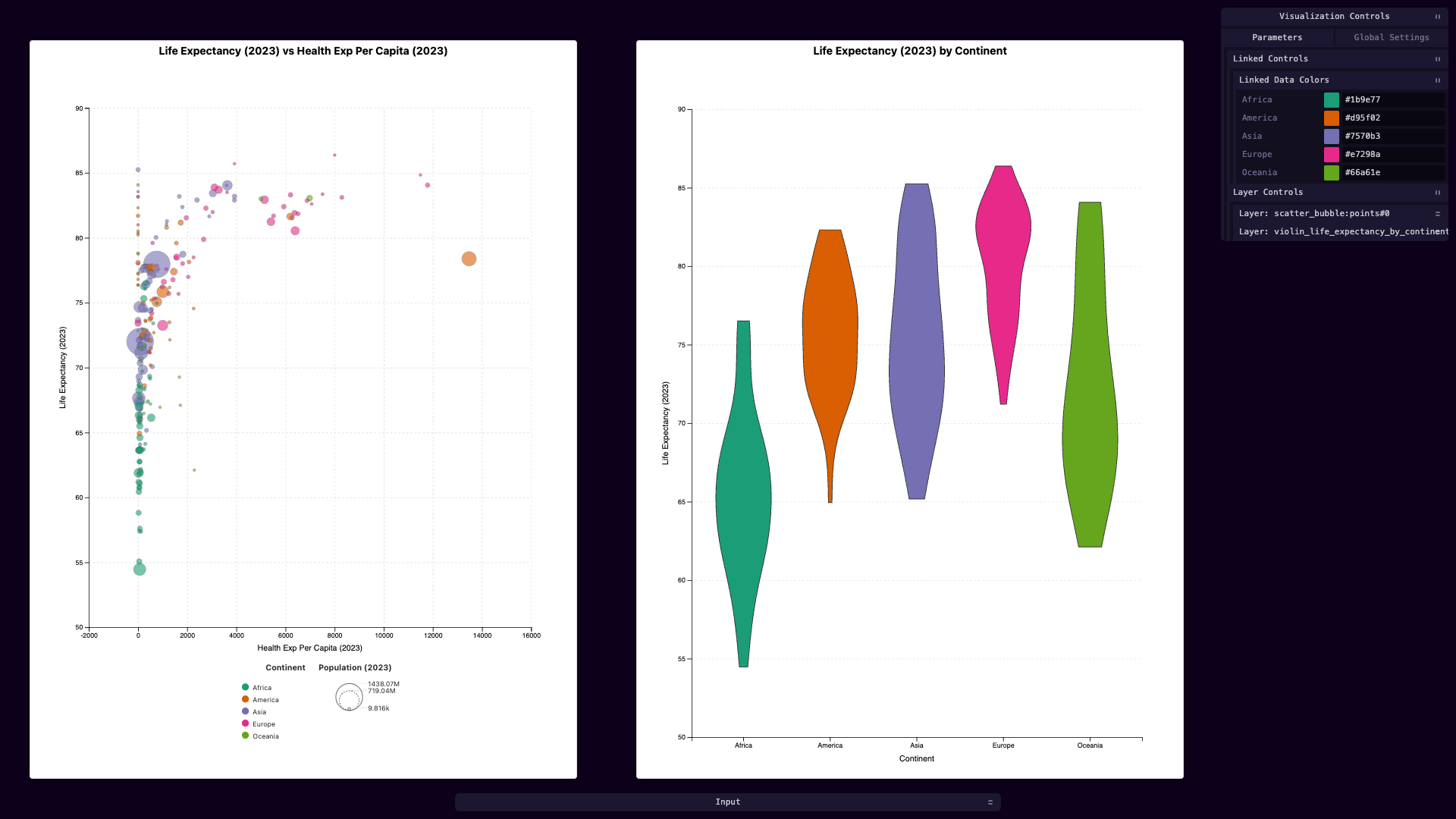The height and width of the screenshot is (819, 1456).
Task: Click the 'Population (2023)' legend heading
Action: click(355, 668)
